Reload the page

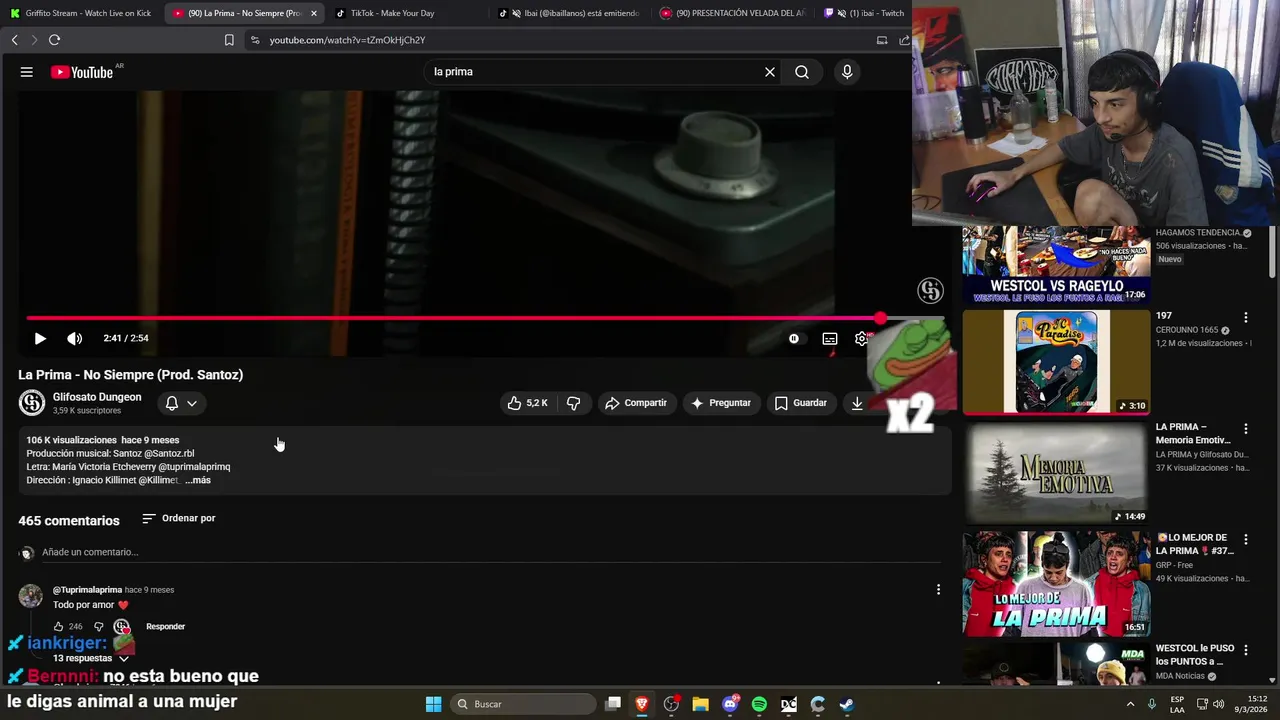tap(55, 40)
